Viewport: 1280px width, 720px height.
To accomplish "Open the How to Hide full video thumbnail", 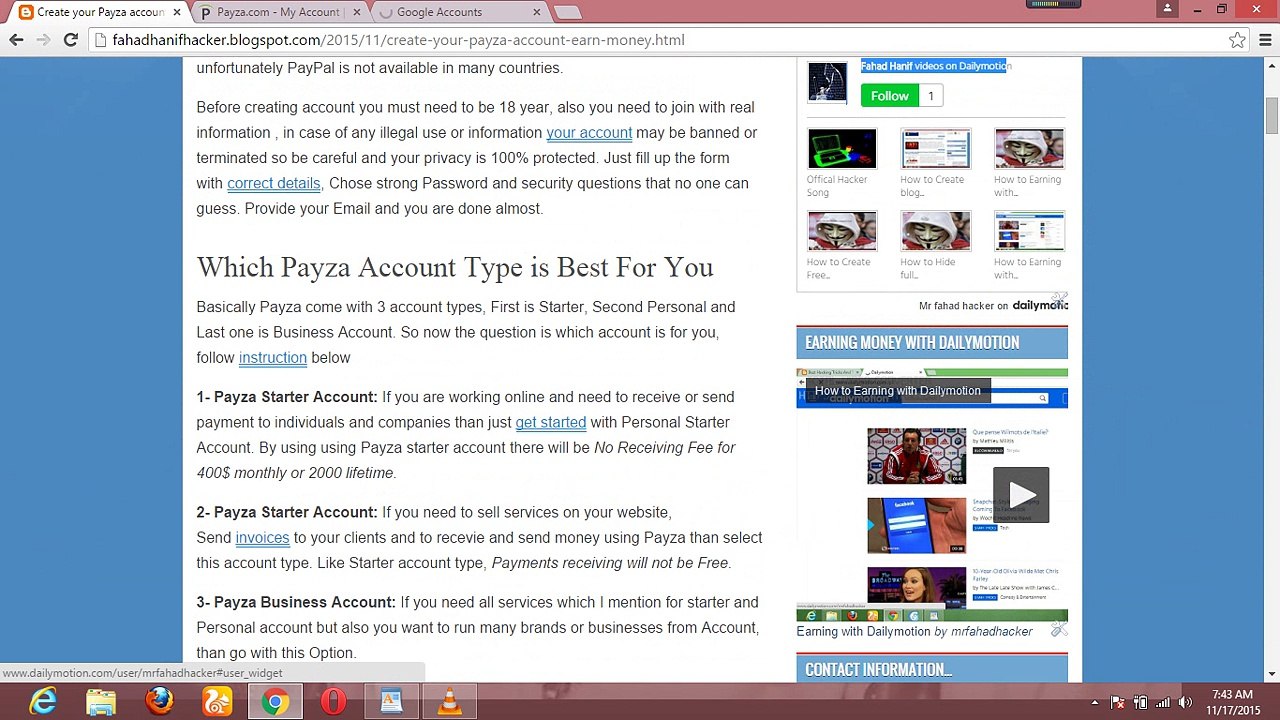I will click(x=935, y=231).
